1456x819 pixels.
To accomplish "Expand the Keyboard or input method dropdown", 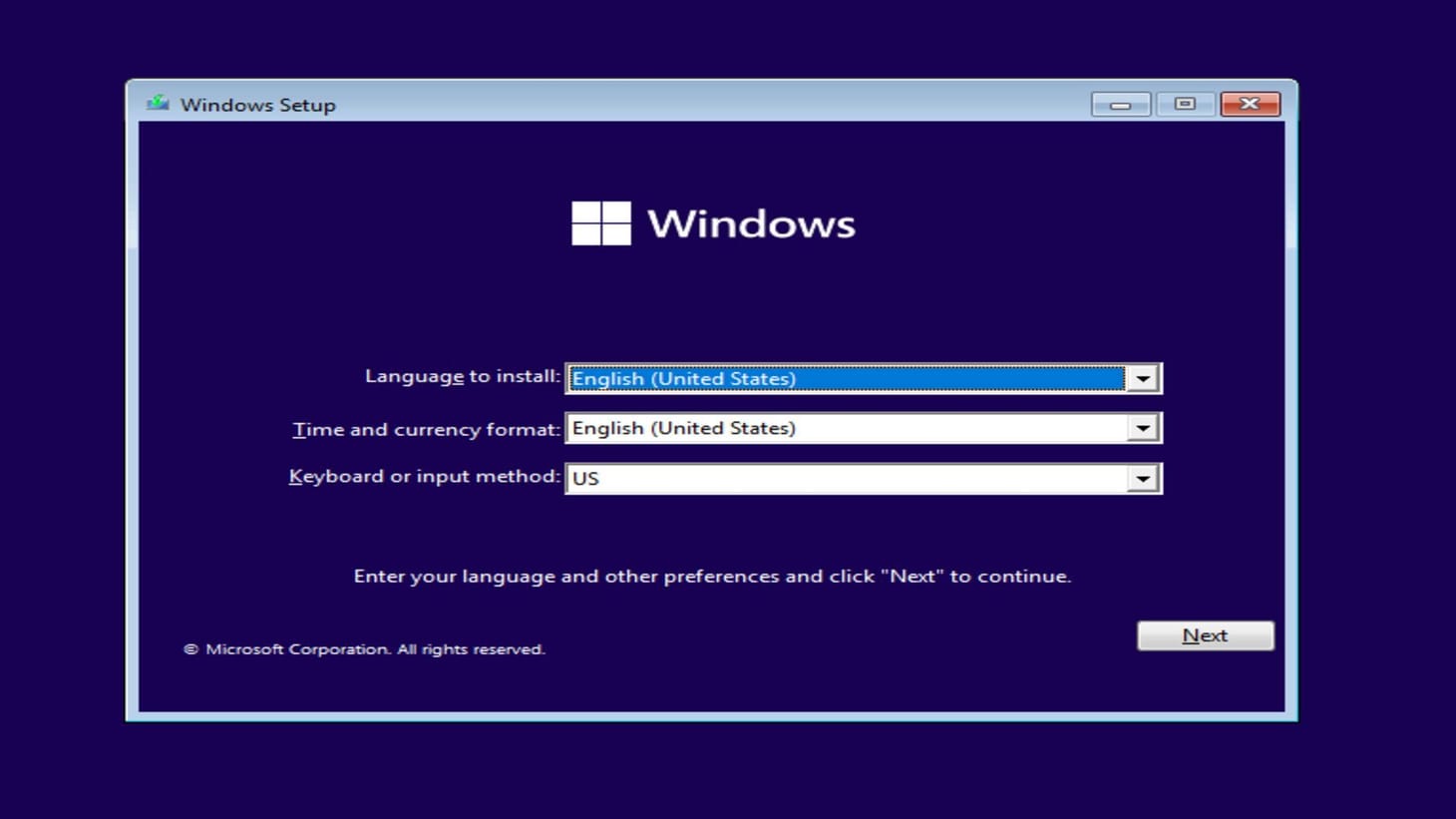I will 1144,478.
